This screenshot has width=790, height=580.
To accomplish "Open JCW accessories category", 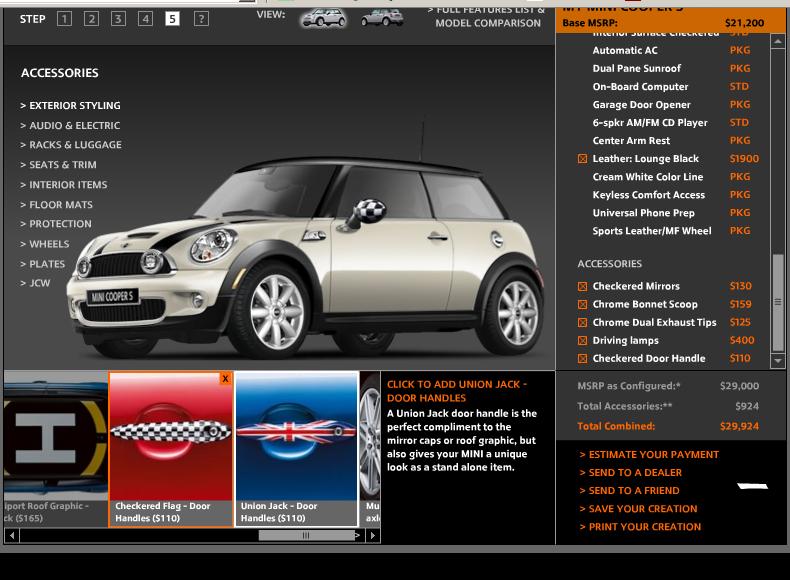I will pyautogui.click(x=35, y=283).
